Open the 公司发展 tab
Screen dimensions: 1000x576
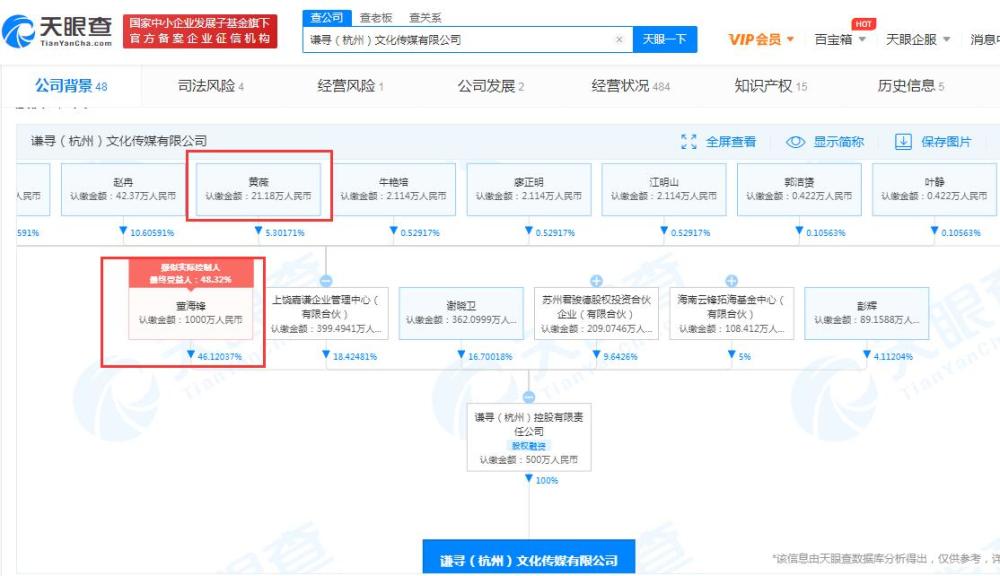coord(490,85)
